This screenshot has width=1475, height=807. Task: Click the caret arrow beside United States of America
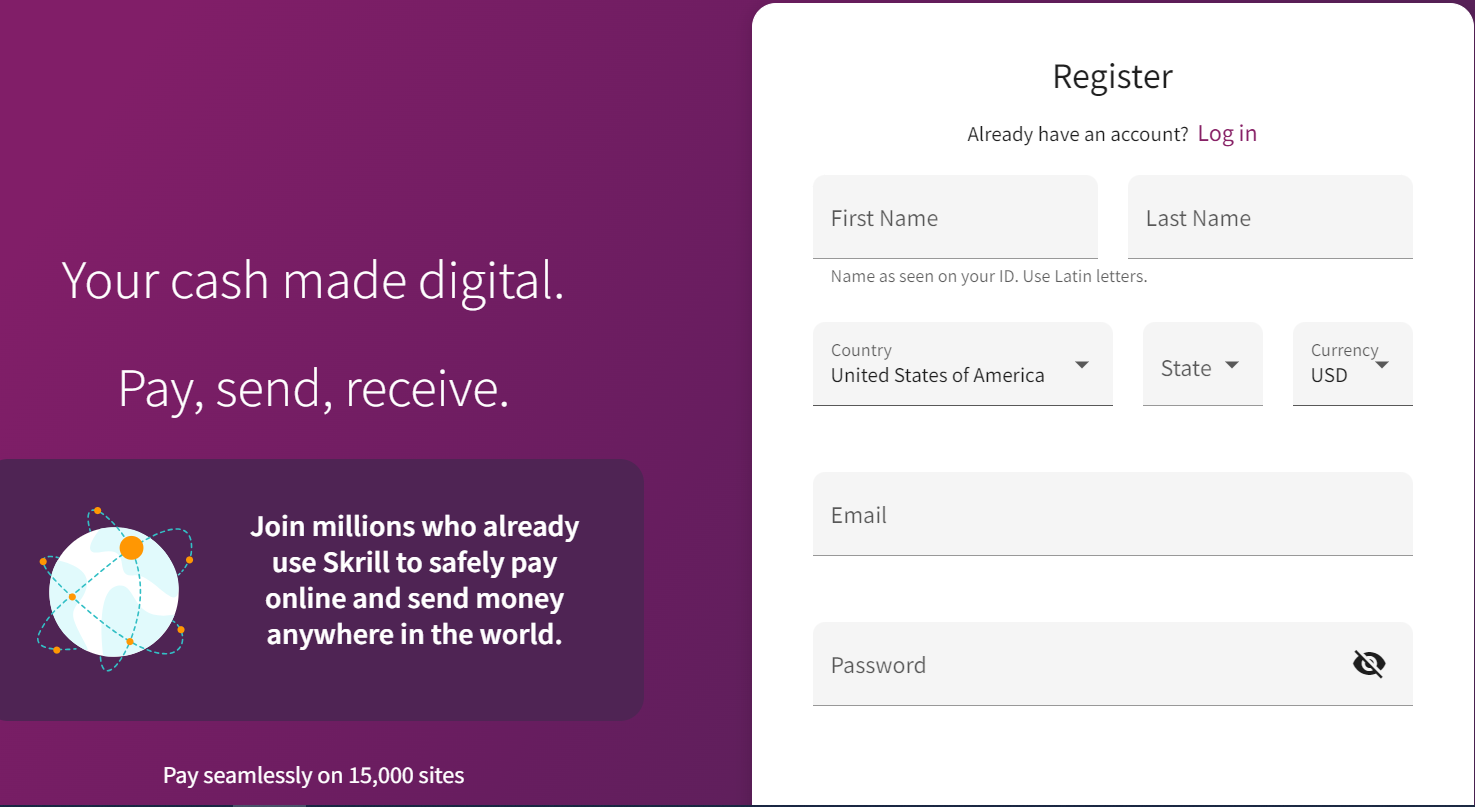coord(1082,365)
